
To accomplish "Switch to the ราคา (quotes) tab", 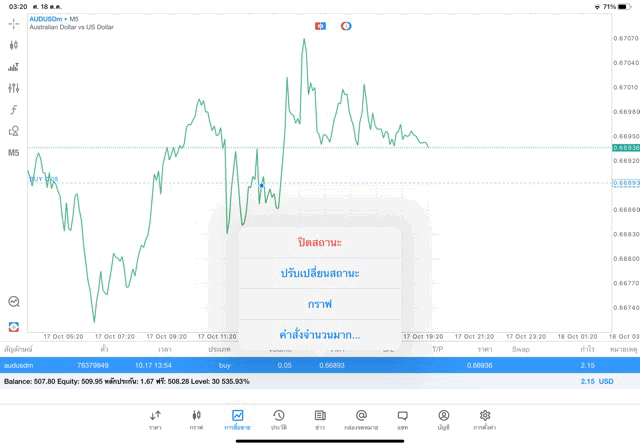I will (155, 419).
